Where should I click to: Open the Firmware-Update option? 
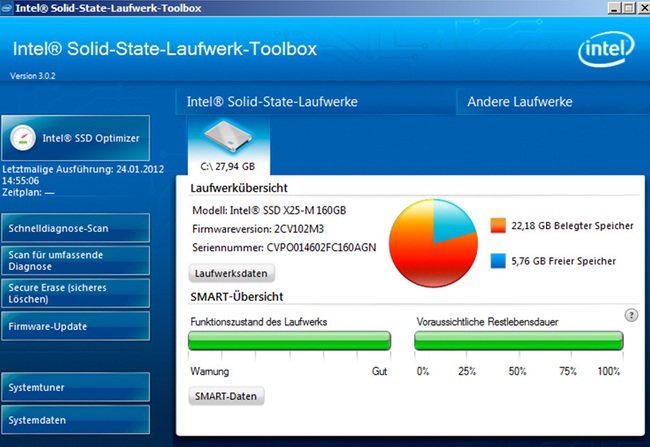(x=75, y=326)
